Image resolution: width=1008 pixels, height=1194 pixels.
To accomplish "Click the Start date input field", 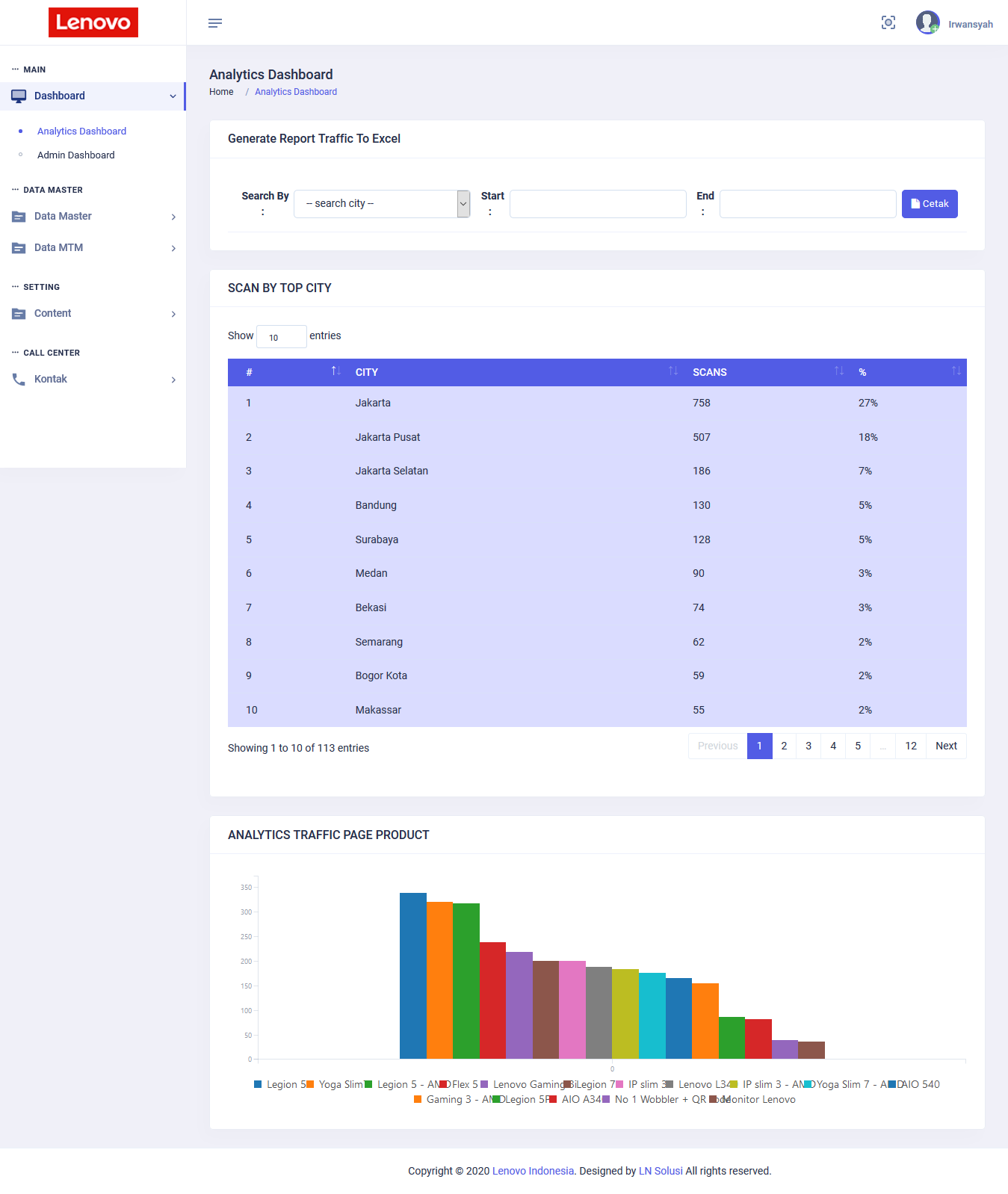I will click(x=598, y=204).
